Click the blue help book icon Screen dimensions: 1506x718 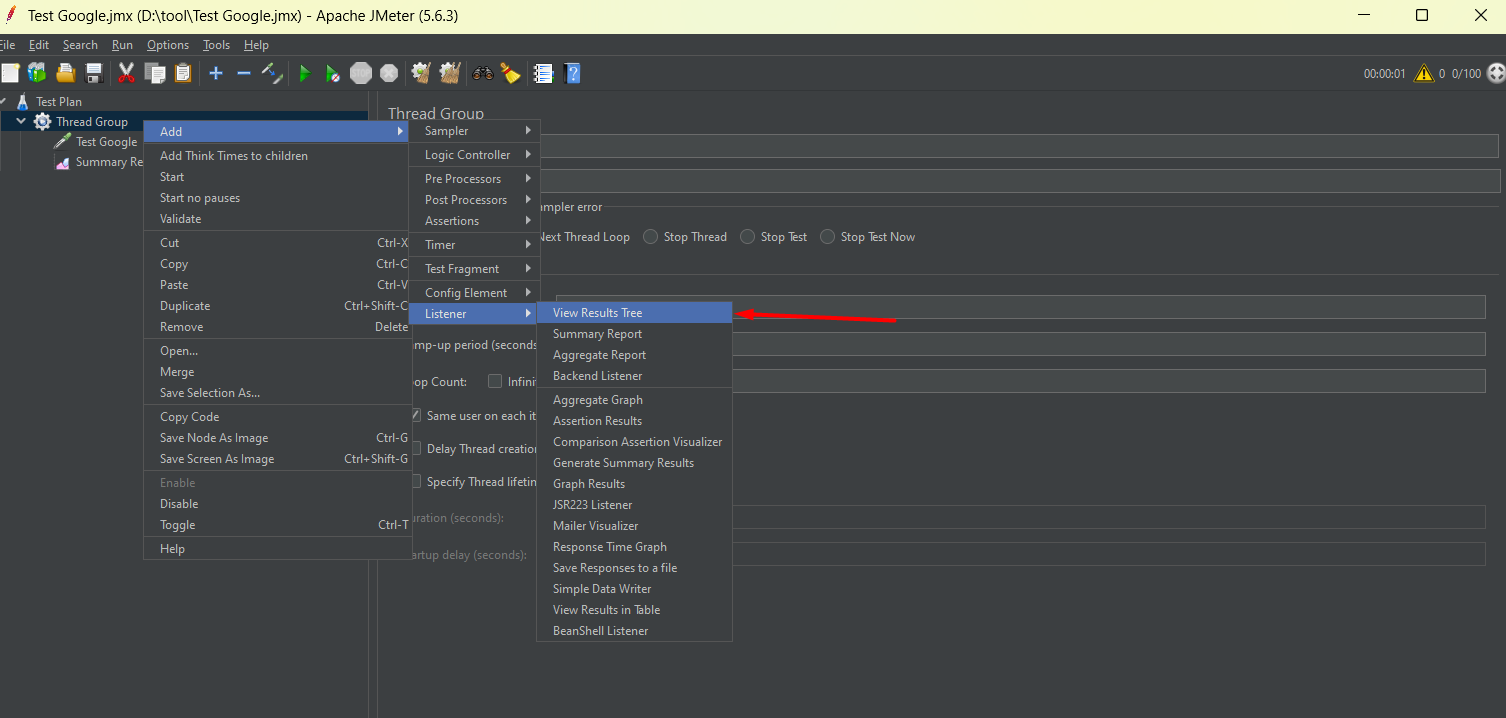pyautogui.click(x=572, y=73)
